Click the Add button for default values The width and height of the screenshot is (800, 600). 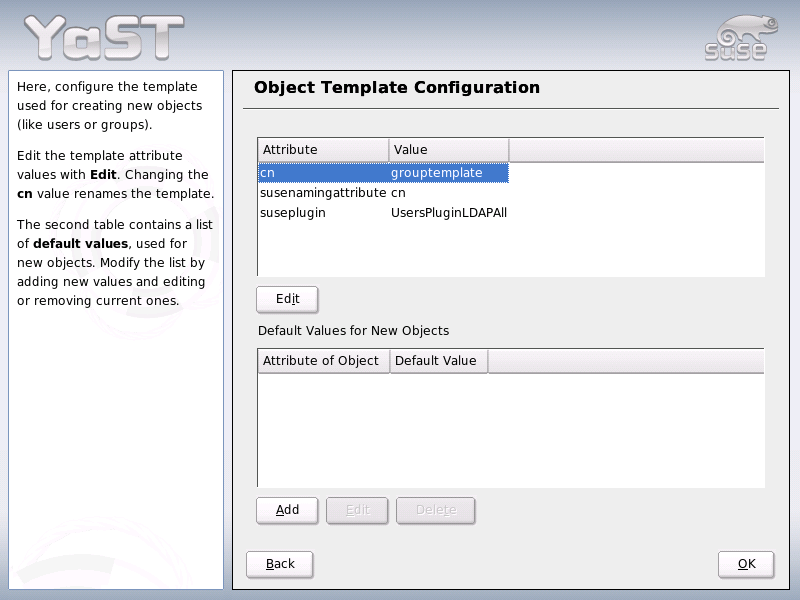click(287, 510)
